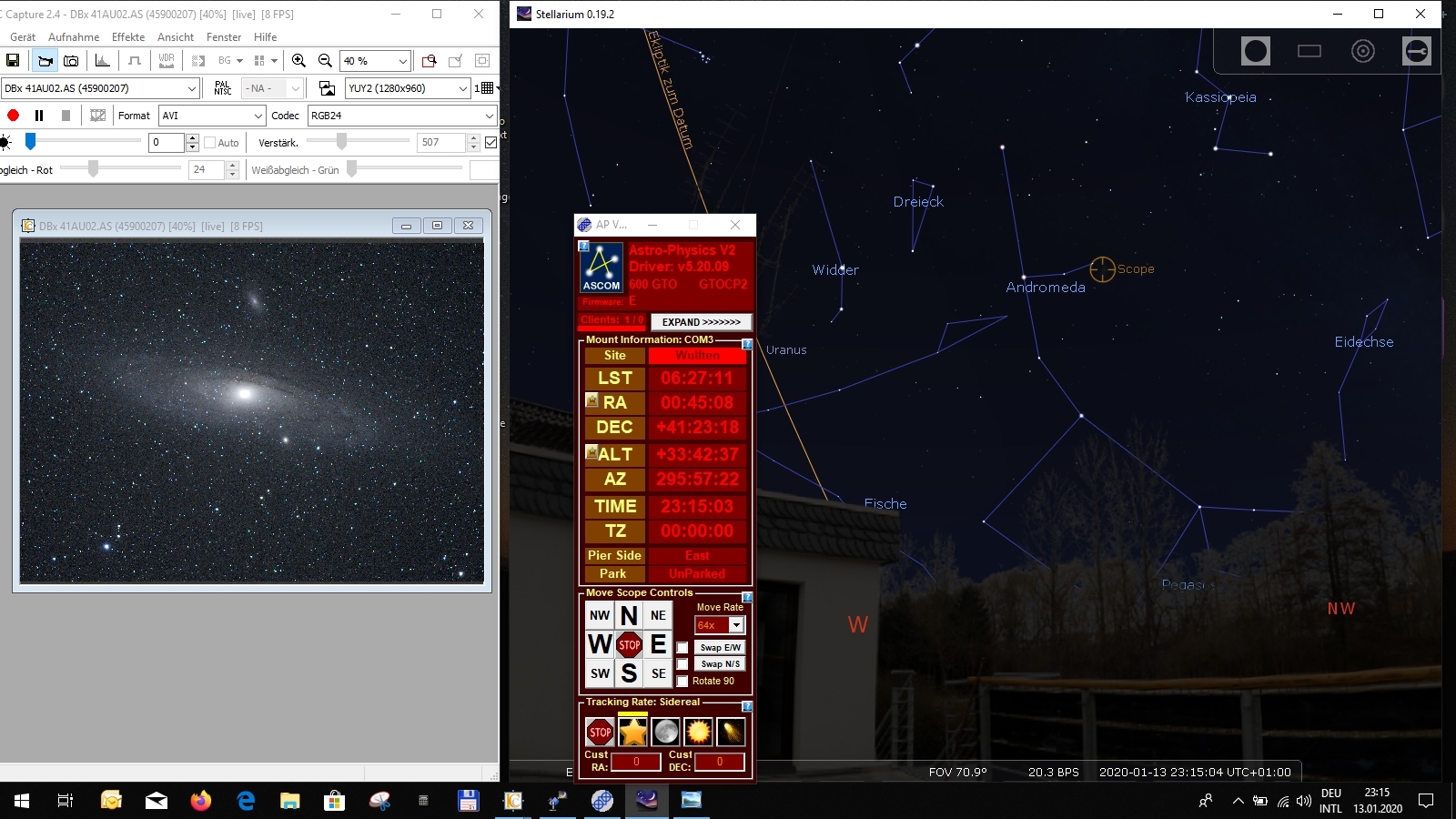Open the Fenster menu
Image resolution: width=1456 pixels, height=819 pixels.
pos(224,37)
